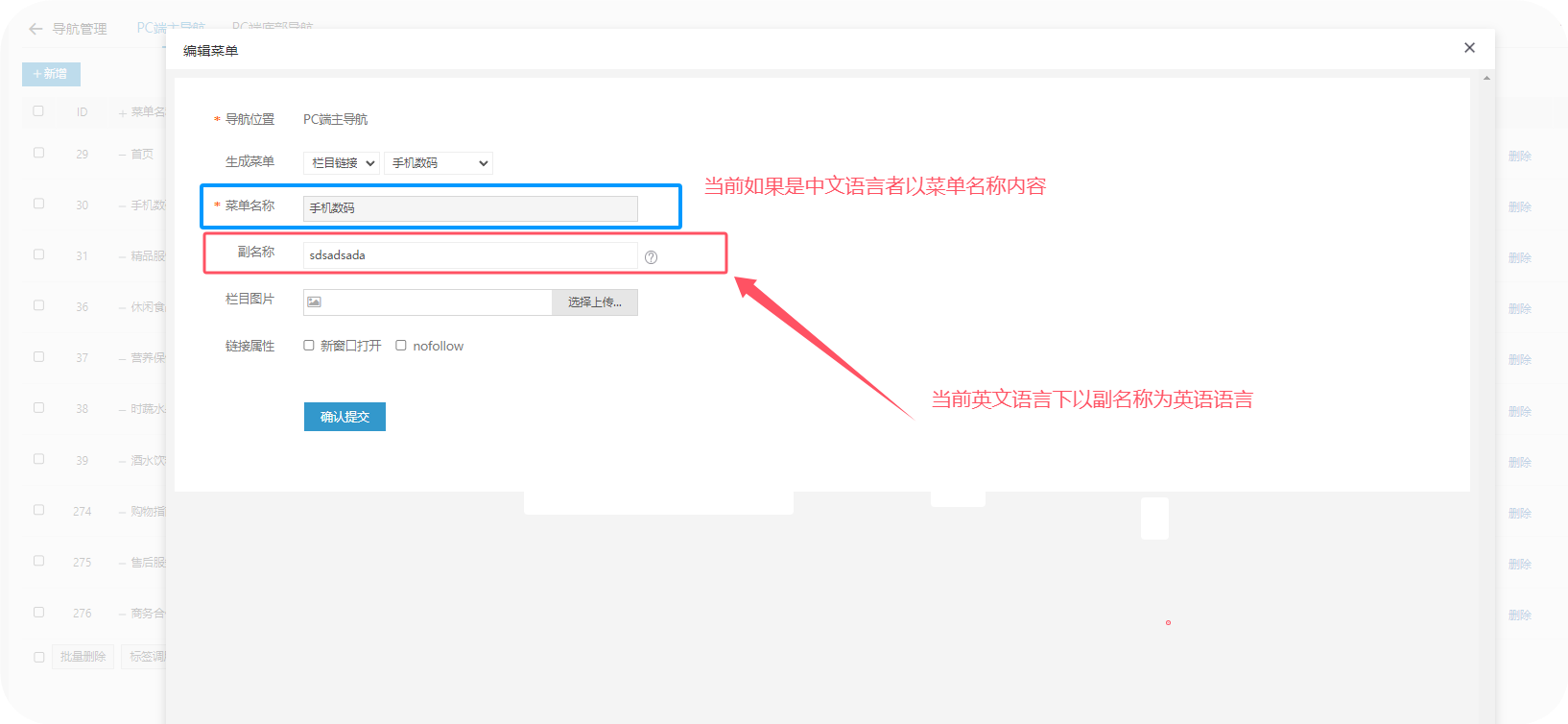The width and height of the screenshot is (1568, 724).
Task: Click the 选择上传... button
Action: (x=595, y=302)
